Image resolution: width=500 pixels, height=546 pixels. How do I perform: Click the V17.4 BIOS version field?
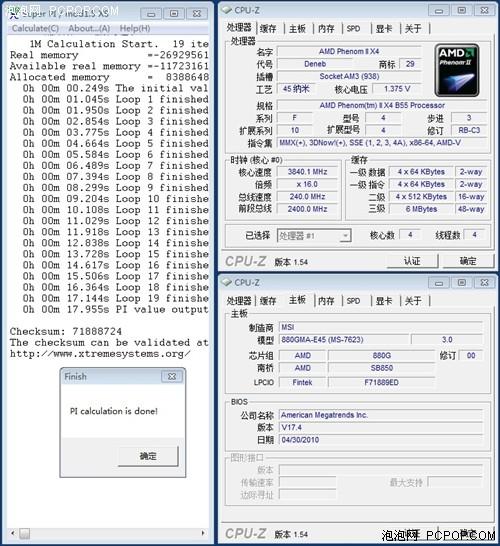[381, 427]
